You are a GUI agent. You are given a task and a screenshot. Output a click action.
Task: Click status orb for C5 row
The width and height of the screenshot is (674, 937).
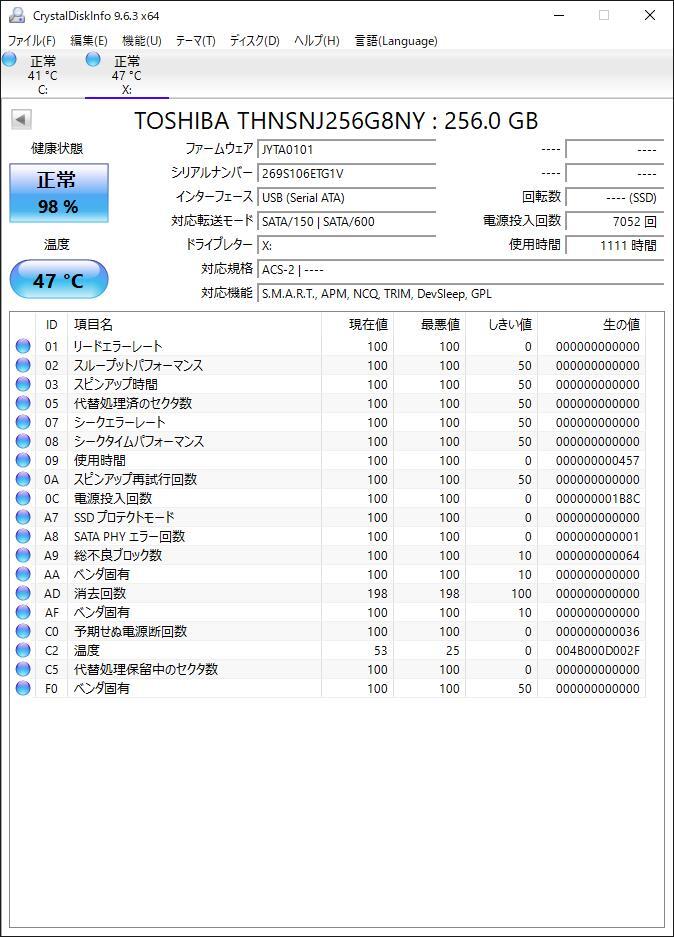23,669
